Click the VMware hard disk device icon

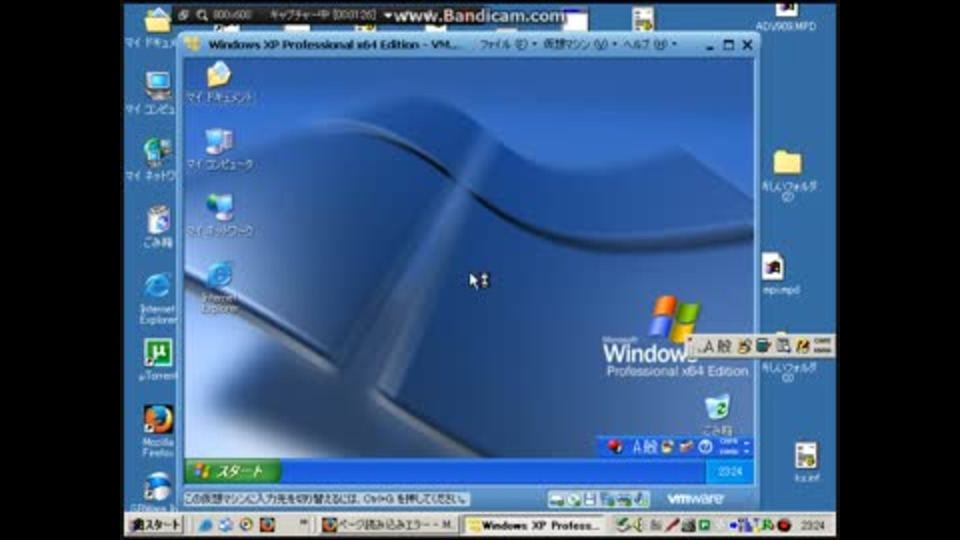556,500
